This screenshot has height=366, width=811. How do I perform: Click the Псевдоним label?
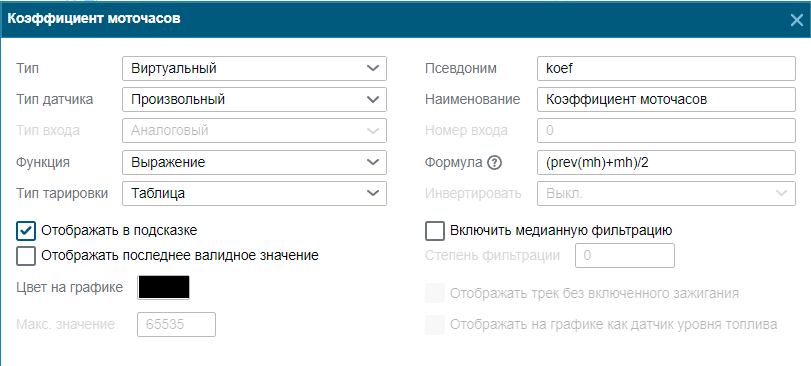click(461, 69)
